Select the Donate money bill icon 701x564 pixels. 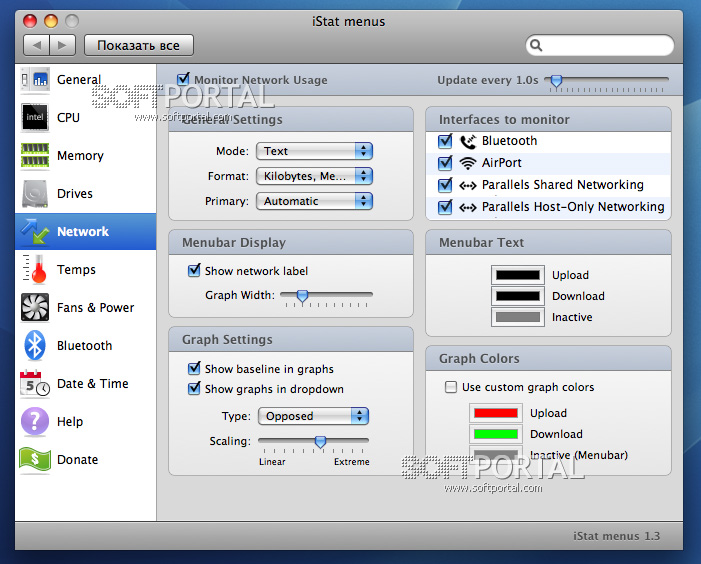[35, 460]
